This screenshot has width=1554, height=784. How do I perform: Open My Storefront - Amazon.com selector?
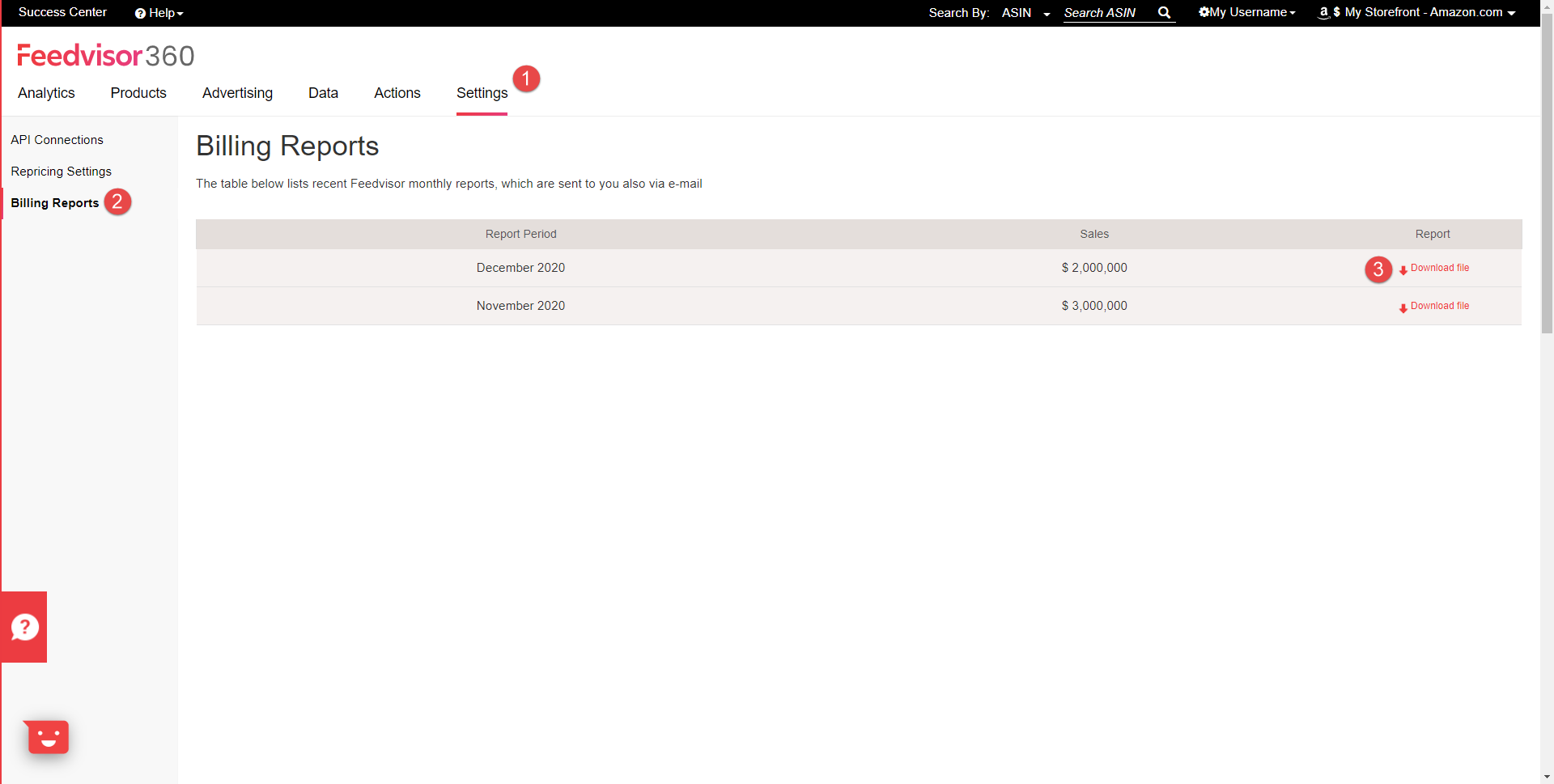[x=1416, y=12]
